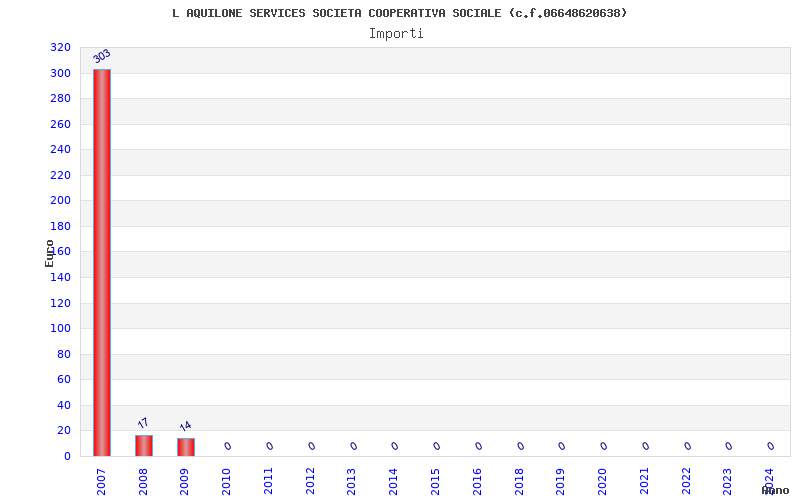Click the 240 y-axis tick label

[x=60, y=149]
